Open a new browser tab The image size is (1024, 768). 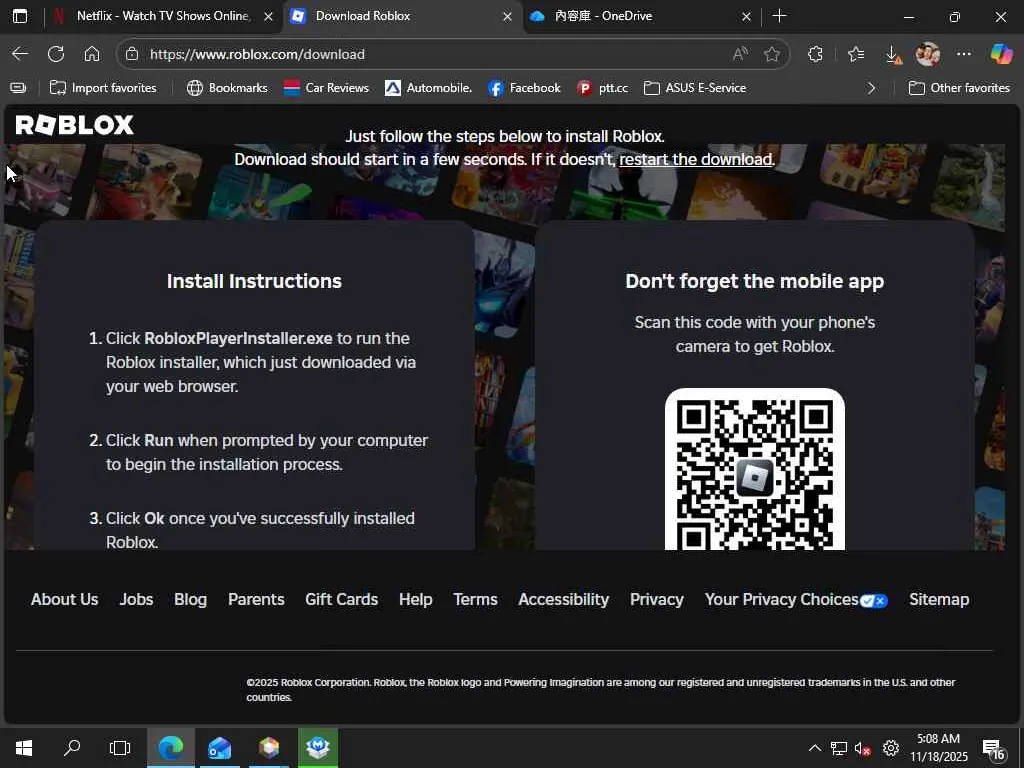click(x=779, y=16)
